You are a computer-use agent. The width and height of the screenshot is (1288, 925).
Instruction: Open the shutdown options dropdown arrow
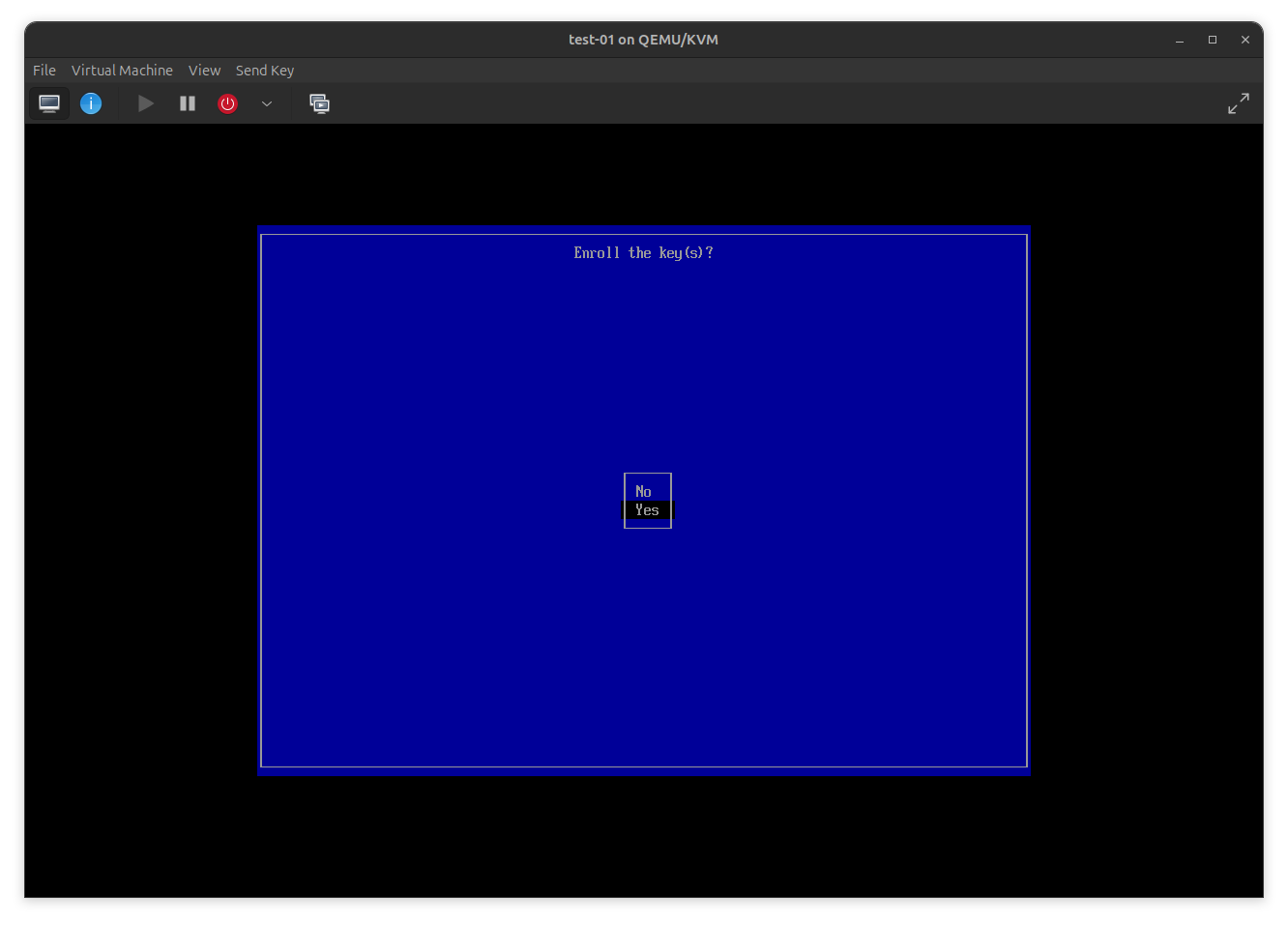click(x=266, y=103)
